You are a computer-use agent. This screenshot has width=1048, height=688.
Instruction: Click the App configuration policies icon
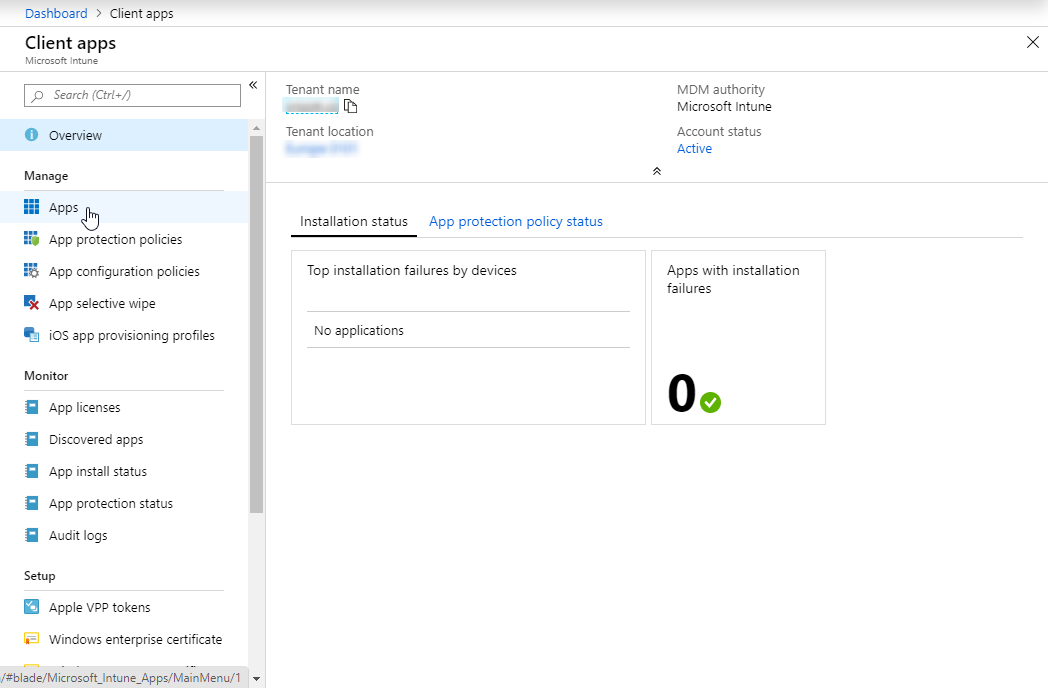(x=31, y=271)
